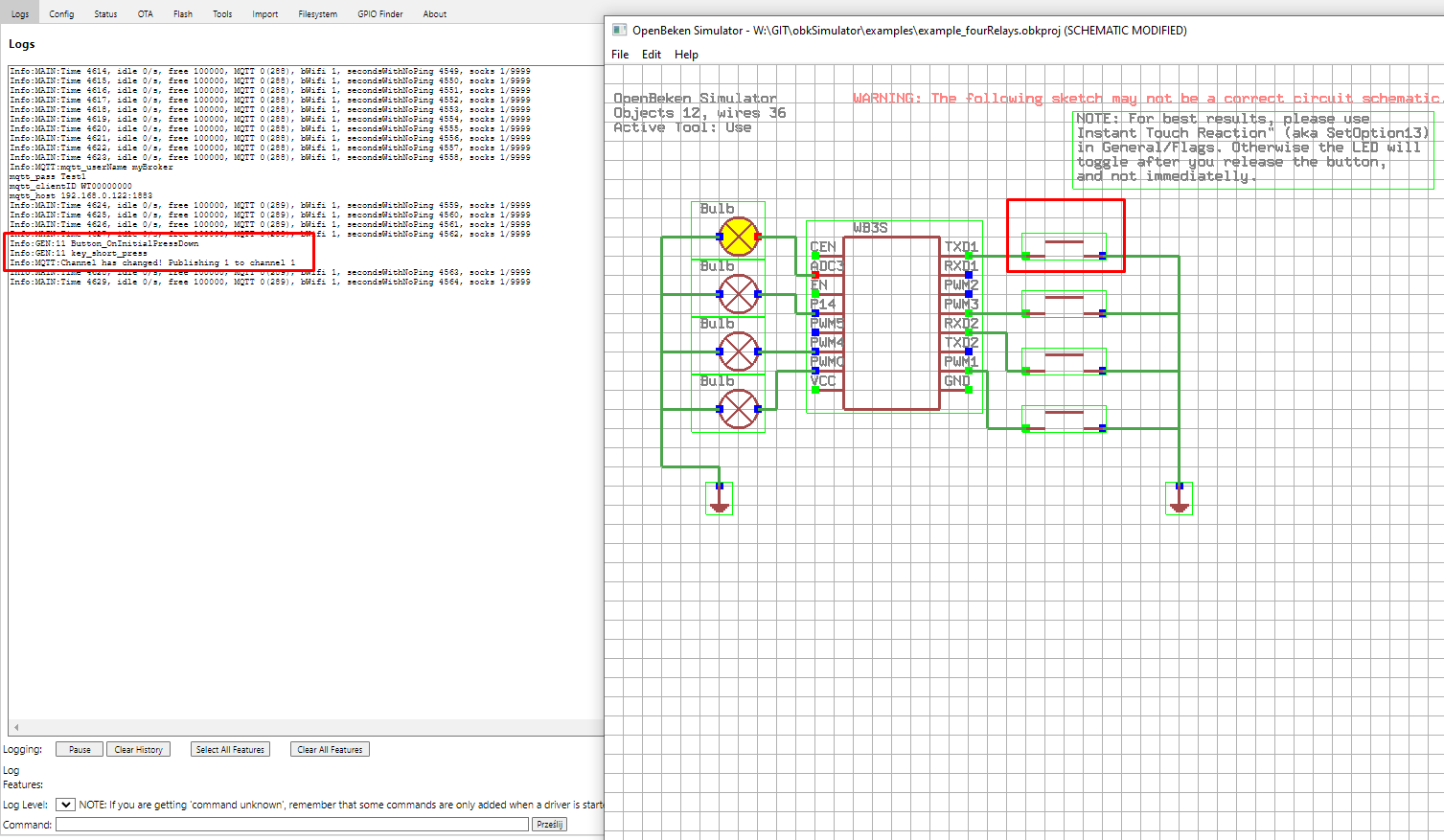The width and height of the screenshot is (1444, 840).
Task: Click the Pause logging button
Action: 80,750
